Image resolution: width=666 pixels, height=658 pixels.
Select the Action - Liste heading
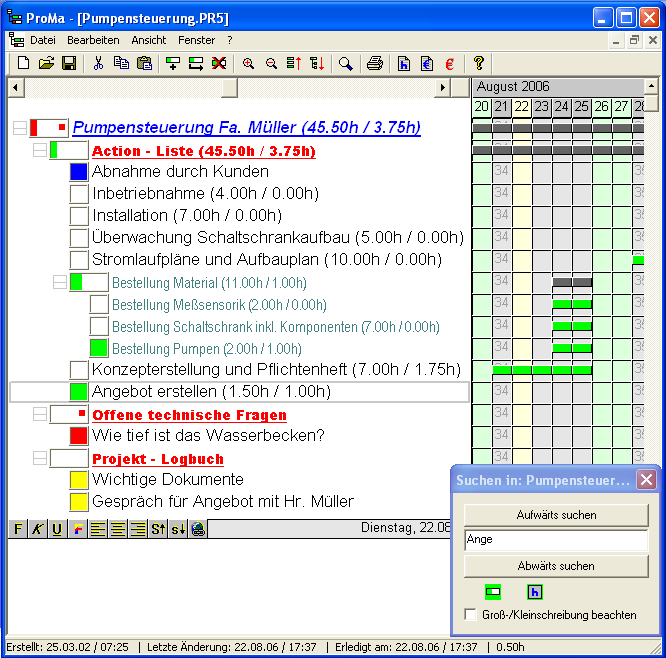coord(204,151)
